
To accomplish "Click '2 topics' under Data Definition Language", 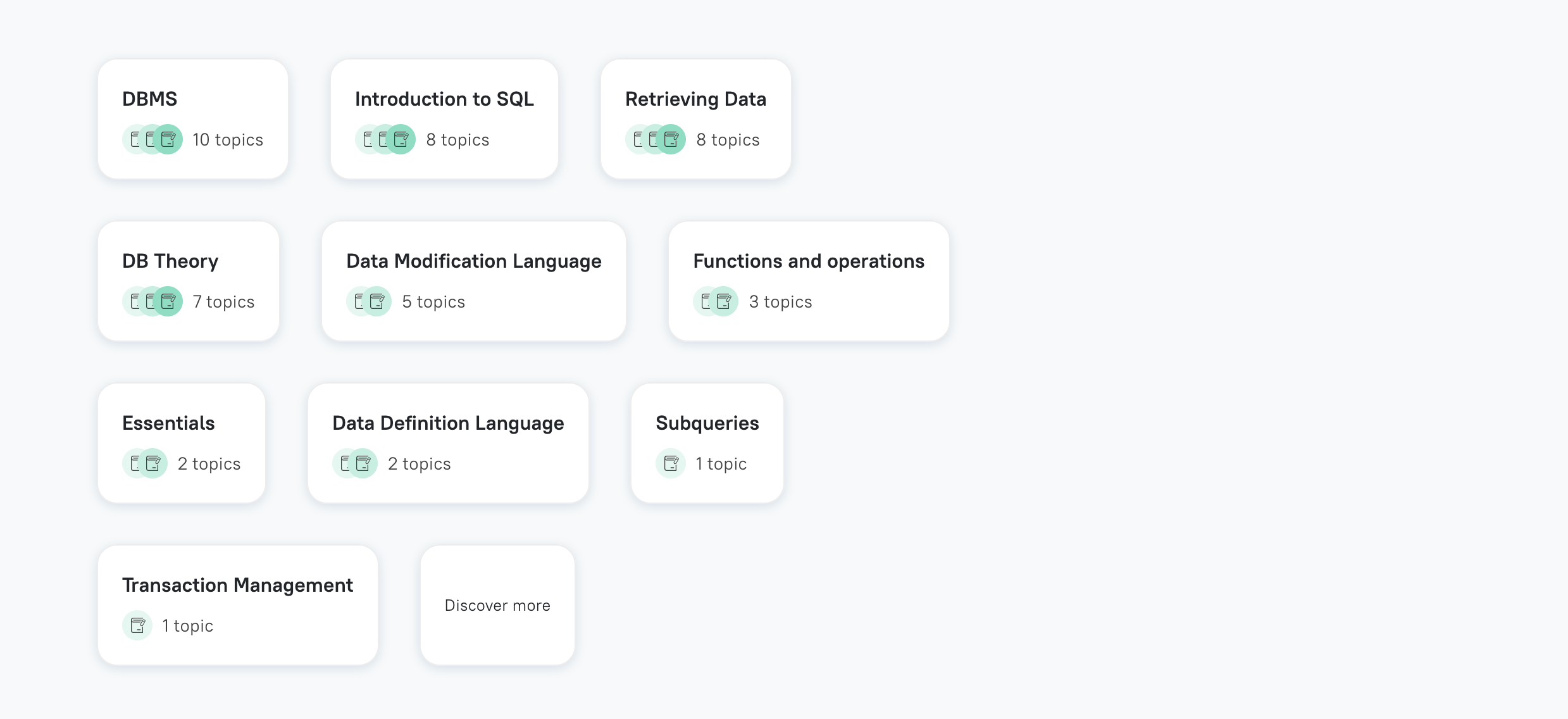I will (419, 463).
